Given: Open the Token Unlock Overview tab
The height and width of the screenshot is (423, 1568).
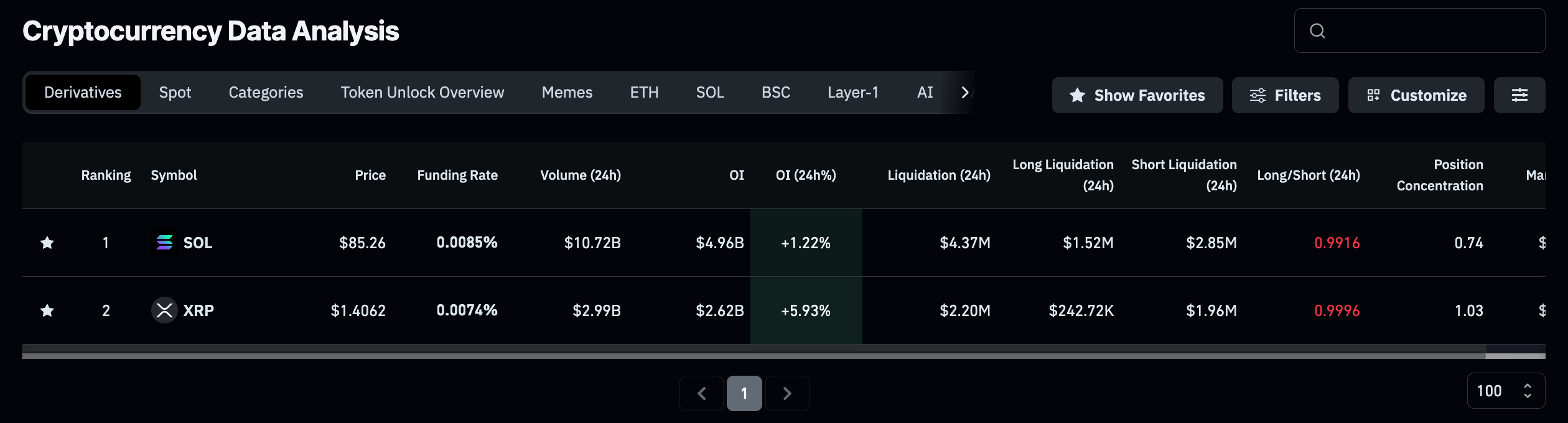Looking at the screenshot, I should pyautogui.click(x=422, y=93).
